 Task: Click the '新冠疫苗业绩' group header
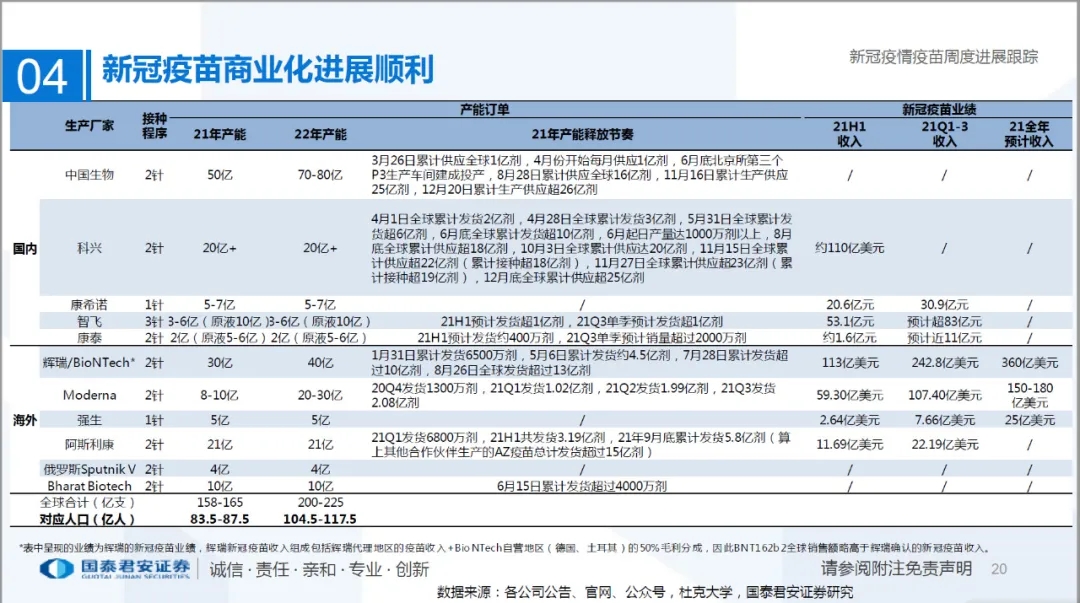(939, 110)
